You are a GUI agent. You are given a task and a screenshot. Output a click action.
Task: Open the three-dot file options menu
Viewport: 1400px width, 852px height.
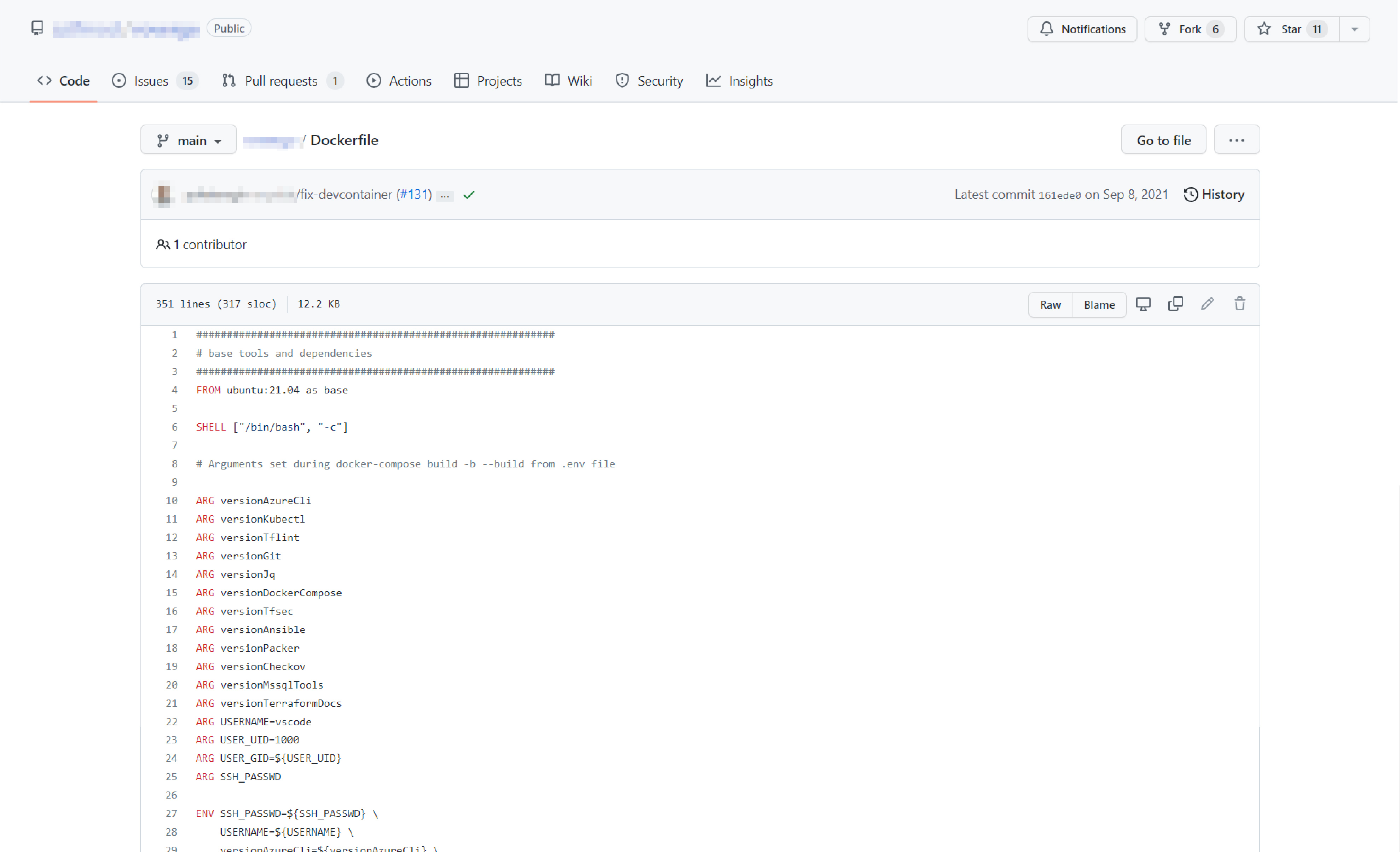(x=1236, y=140)
